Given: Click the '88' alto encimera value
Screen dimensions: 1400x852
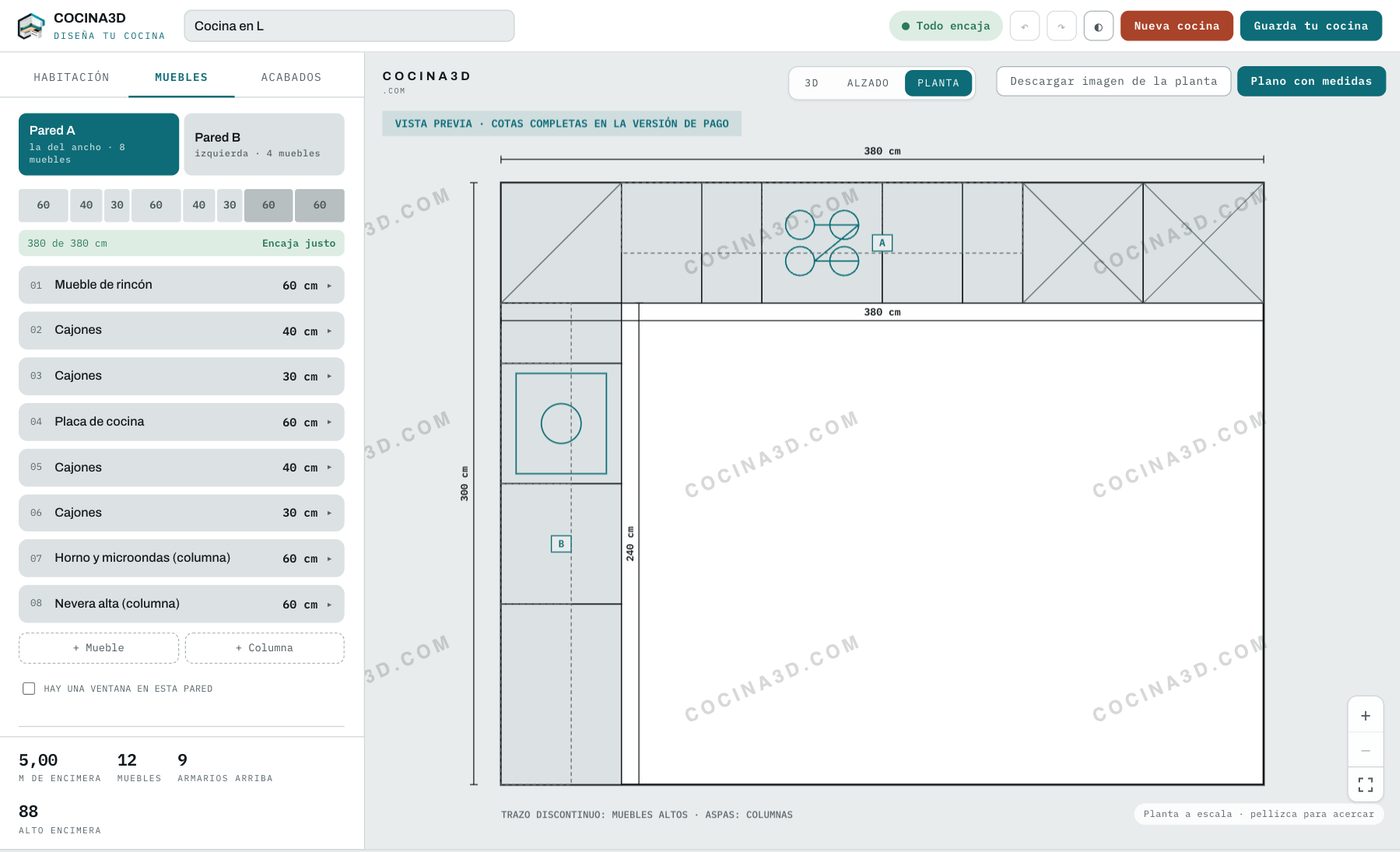Looking at the screenshot, I should click(28, 812).
